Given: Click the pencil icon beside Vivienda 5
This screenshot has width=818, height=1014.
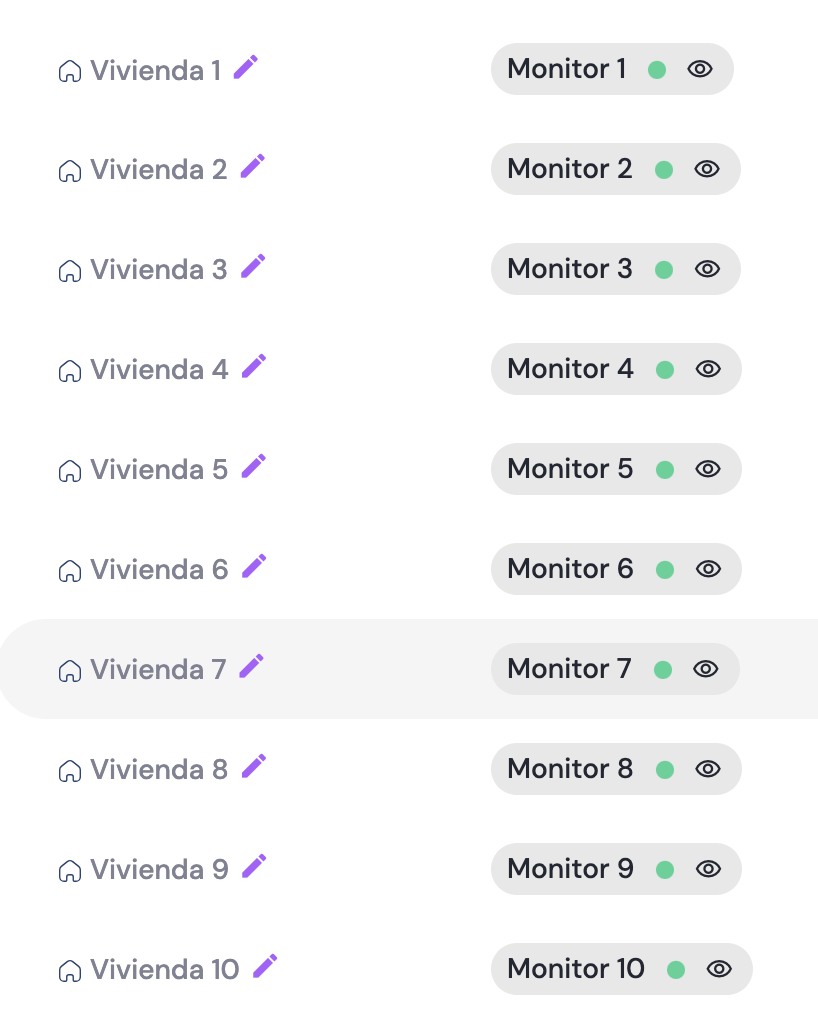Looking at the screenshot, I should point(254,467).
